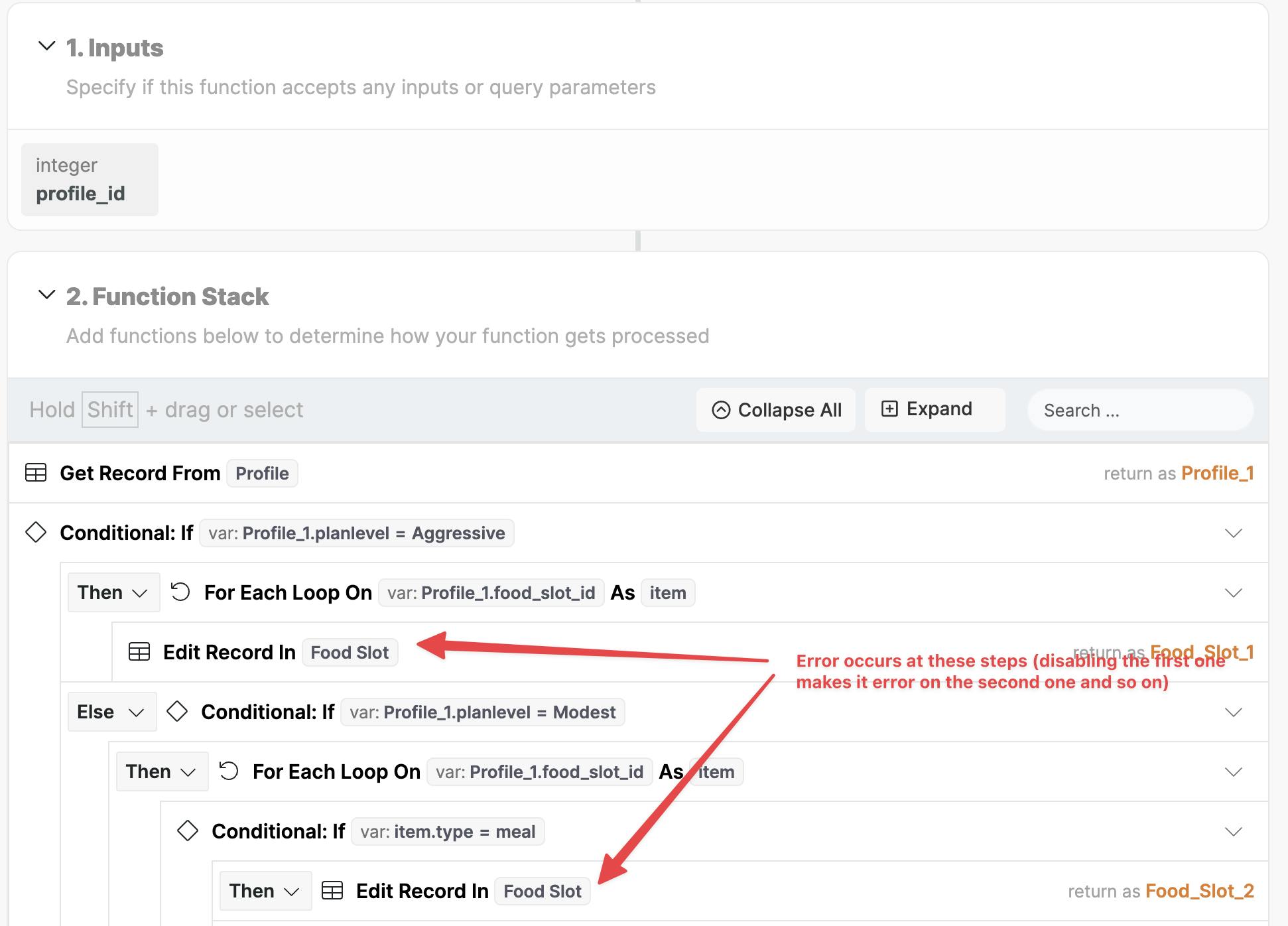Collapse the 2. Function Stack section
This screenshot has height=926, width=1288.
tap(46, 295)
